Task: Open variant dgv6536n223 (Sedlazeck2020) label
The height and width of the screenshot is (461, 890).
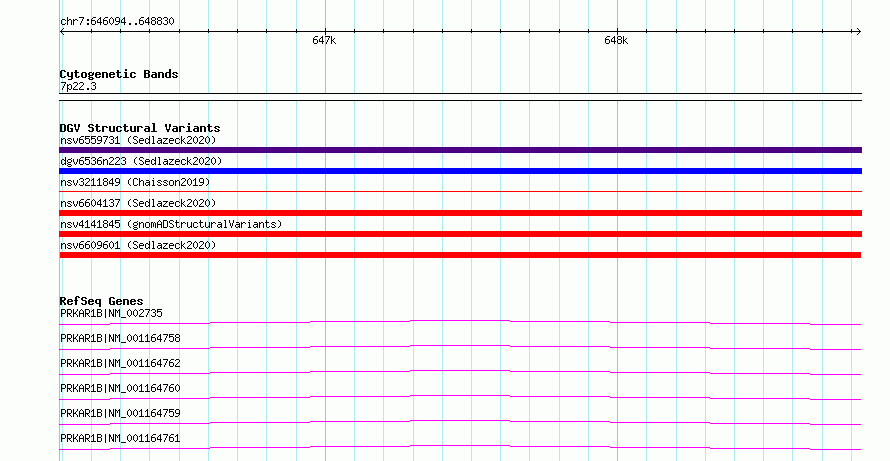Action: click(141, 161)
